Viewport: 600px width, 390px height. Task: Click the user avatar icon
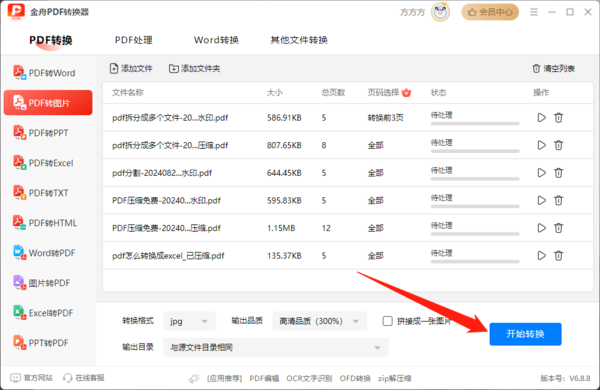point(440,12)
